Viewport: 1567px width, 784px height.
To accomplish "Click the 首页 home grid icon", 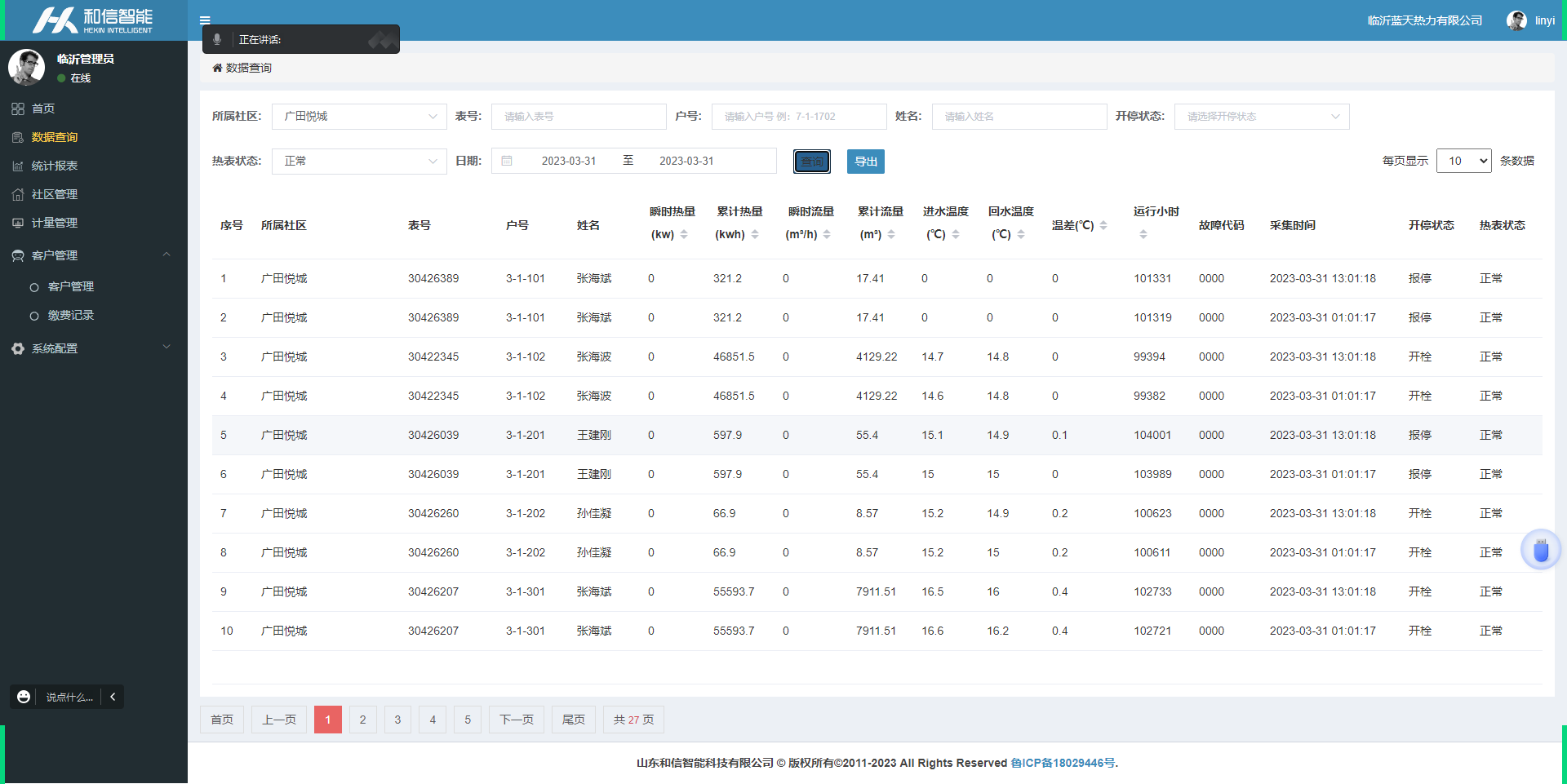I will (18, 109).
